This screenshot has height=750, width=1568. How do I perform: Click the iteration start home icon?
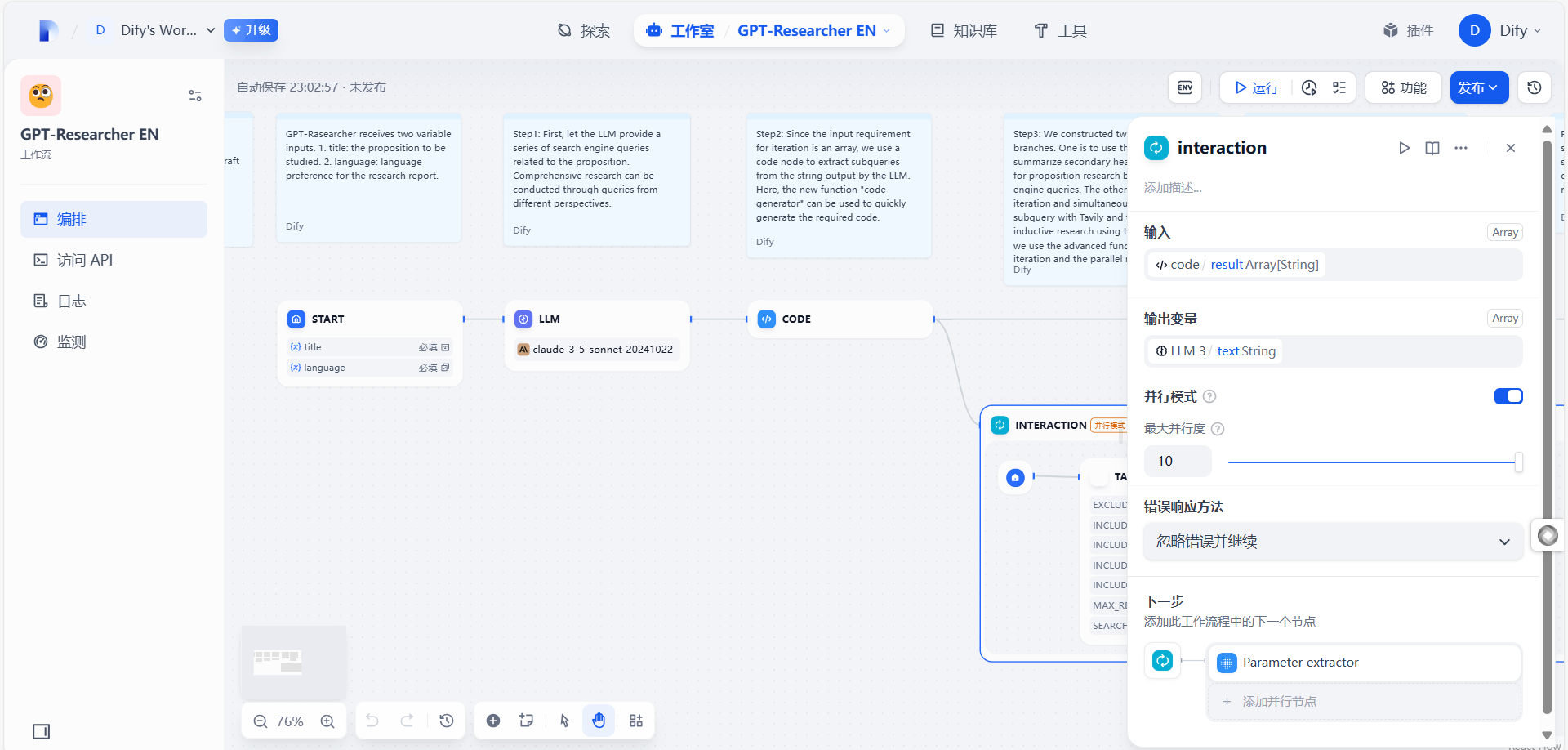[x=1015, y=477]
